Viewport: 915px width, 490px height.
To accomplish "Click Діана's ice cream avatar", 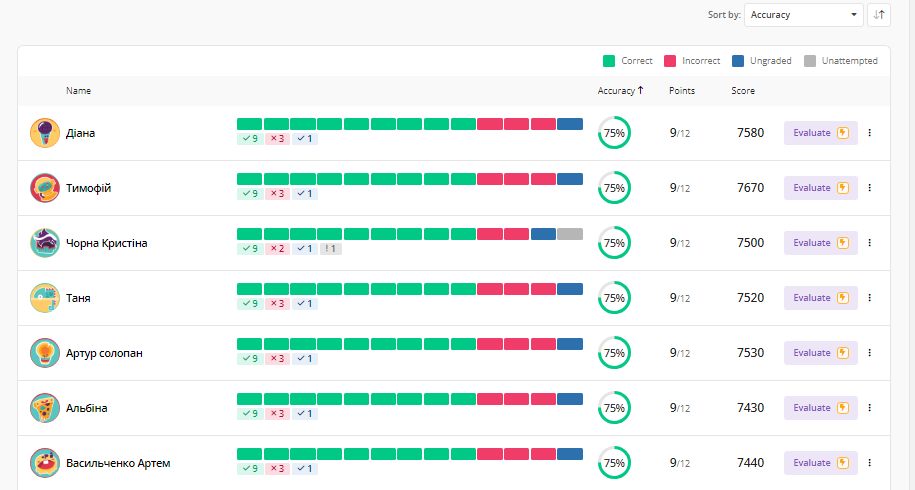I will (44, 132).
